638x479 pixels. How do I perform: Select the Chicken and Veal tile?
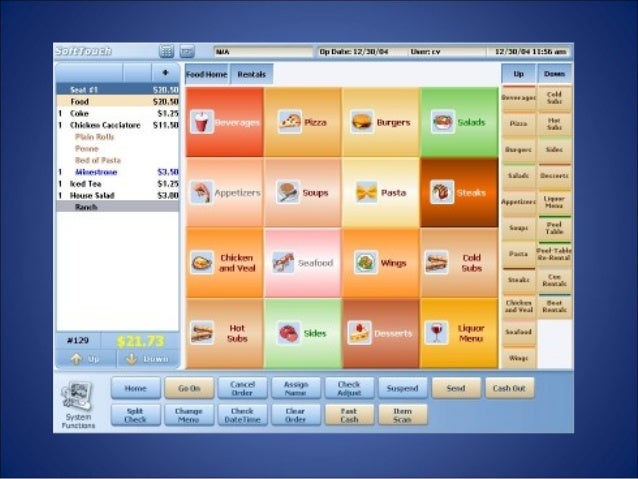[x=225, y=263]
